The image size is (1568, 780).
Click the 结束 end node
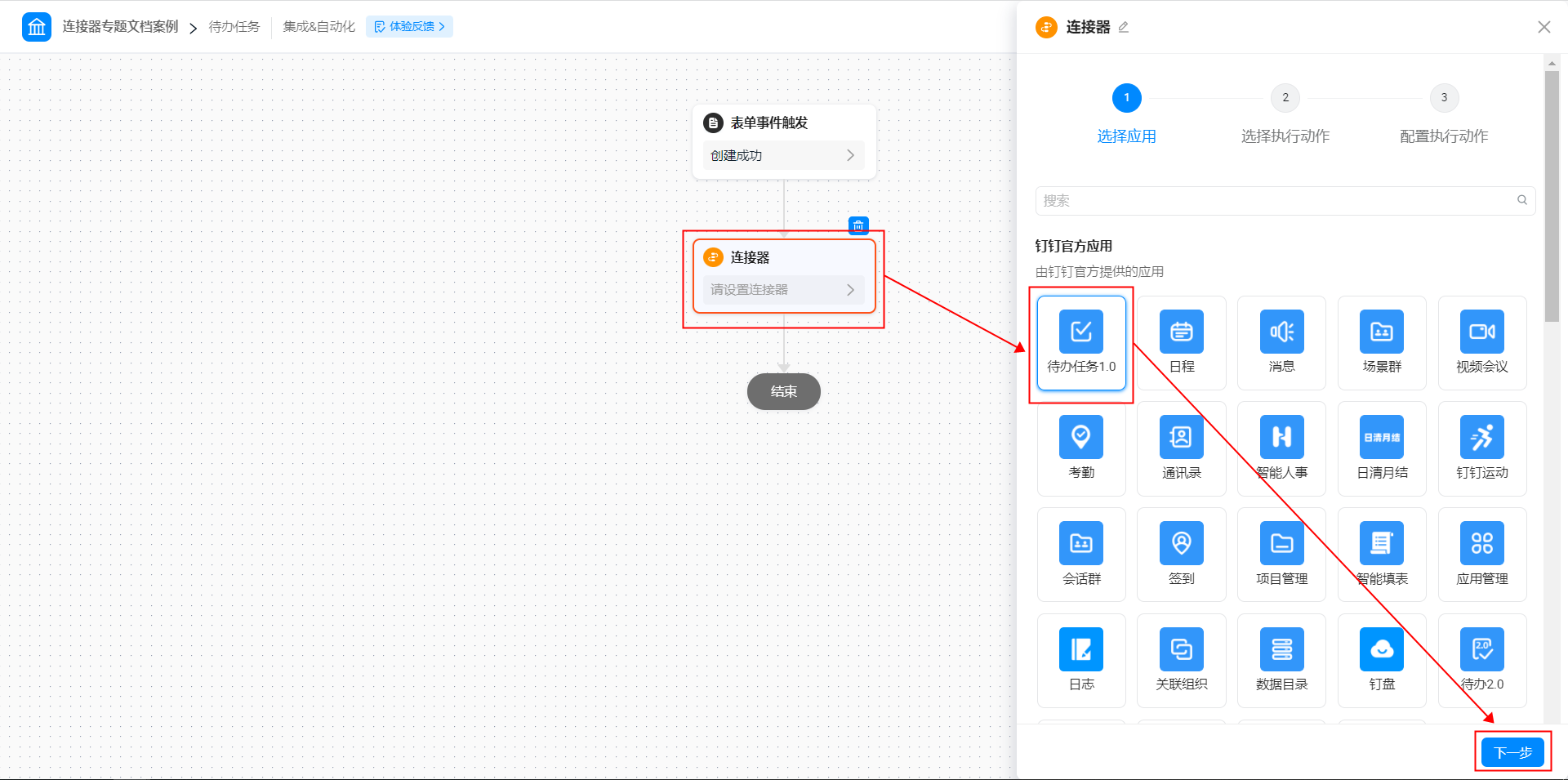[783, 391]
